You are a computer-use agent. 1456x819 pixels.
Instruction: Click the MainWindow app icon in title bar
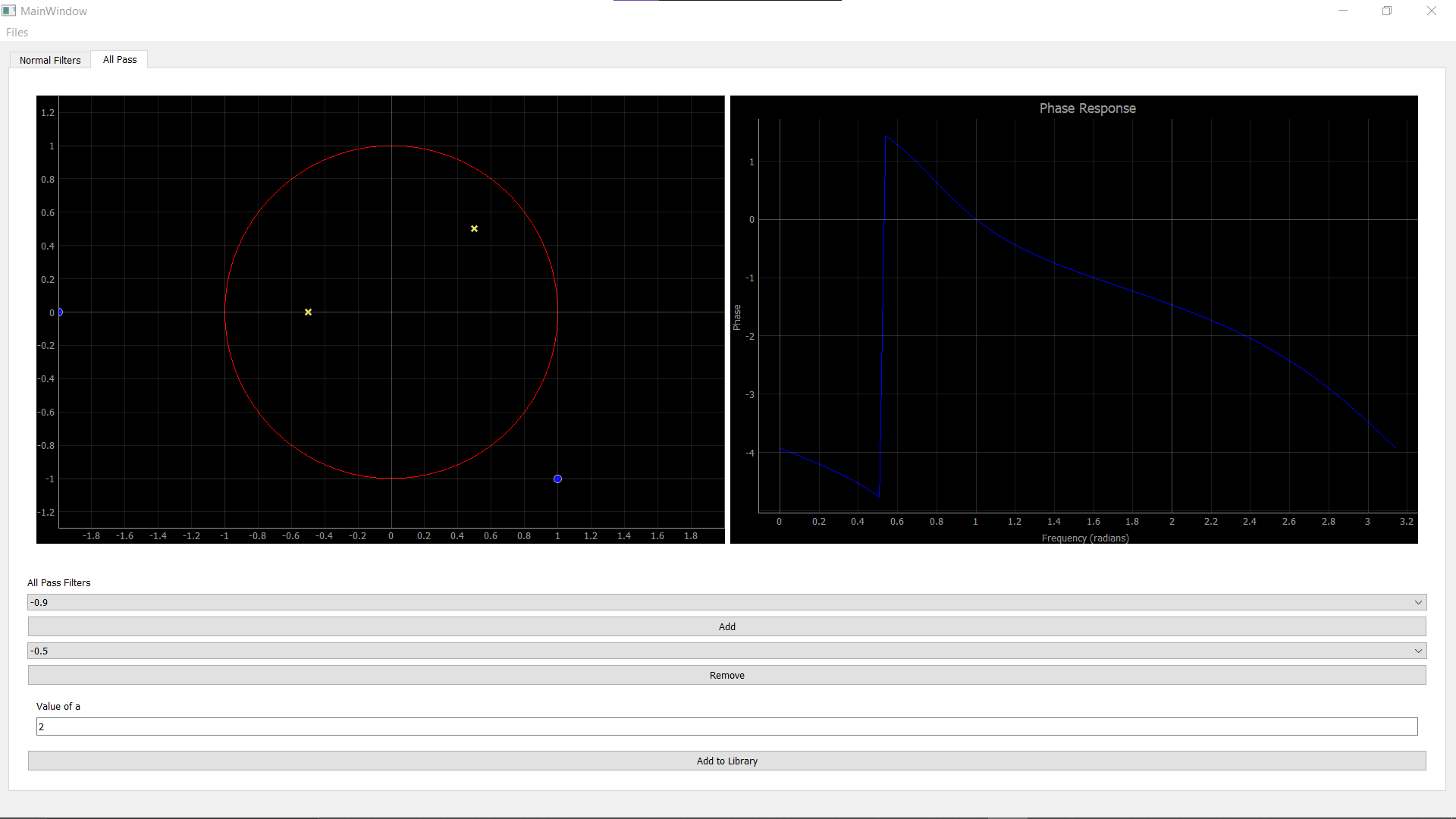[x=9, y=11]
